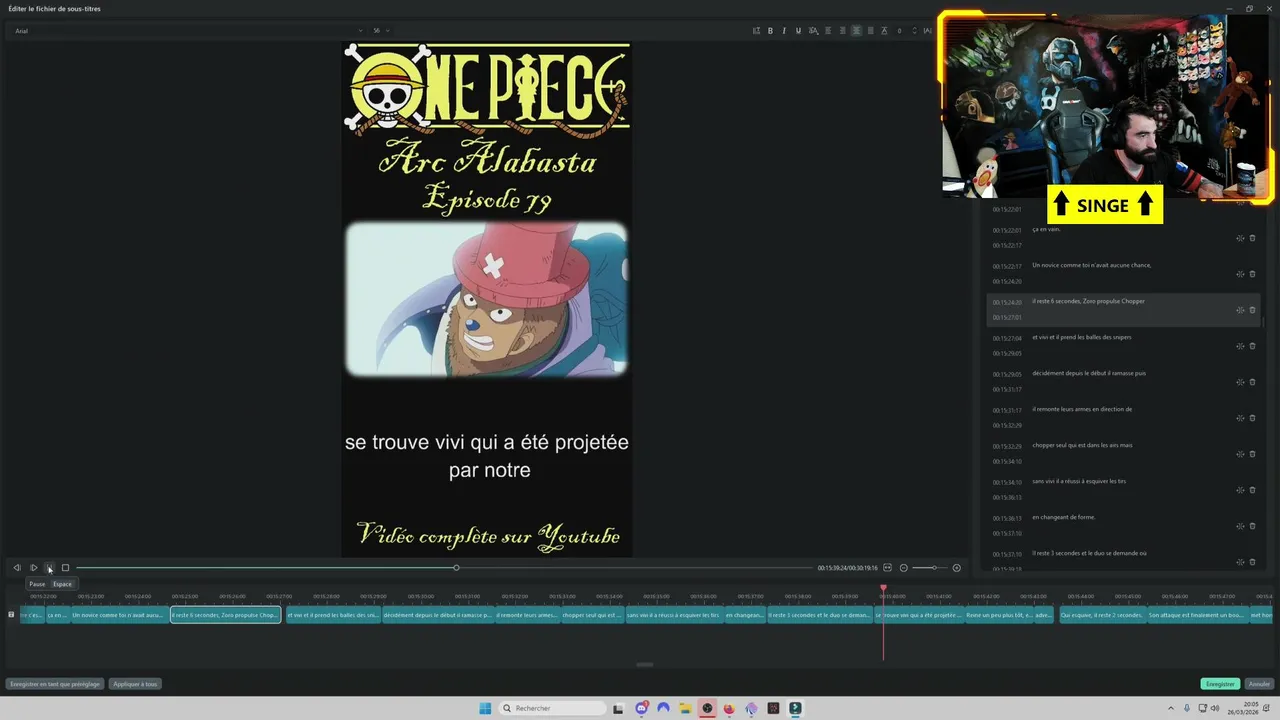Select subtitle text 'il remonte leurs armes en direction de'
The height and width of the screenshot is (720, 1280).
point(1082,409)
